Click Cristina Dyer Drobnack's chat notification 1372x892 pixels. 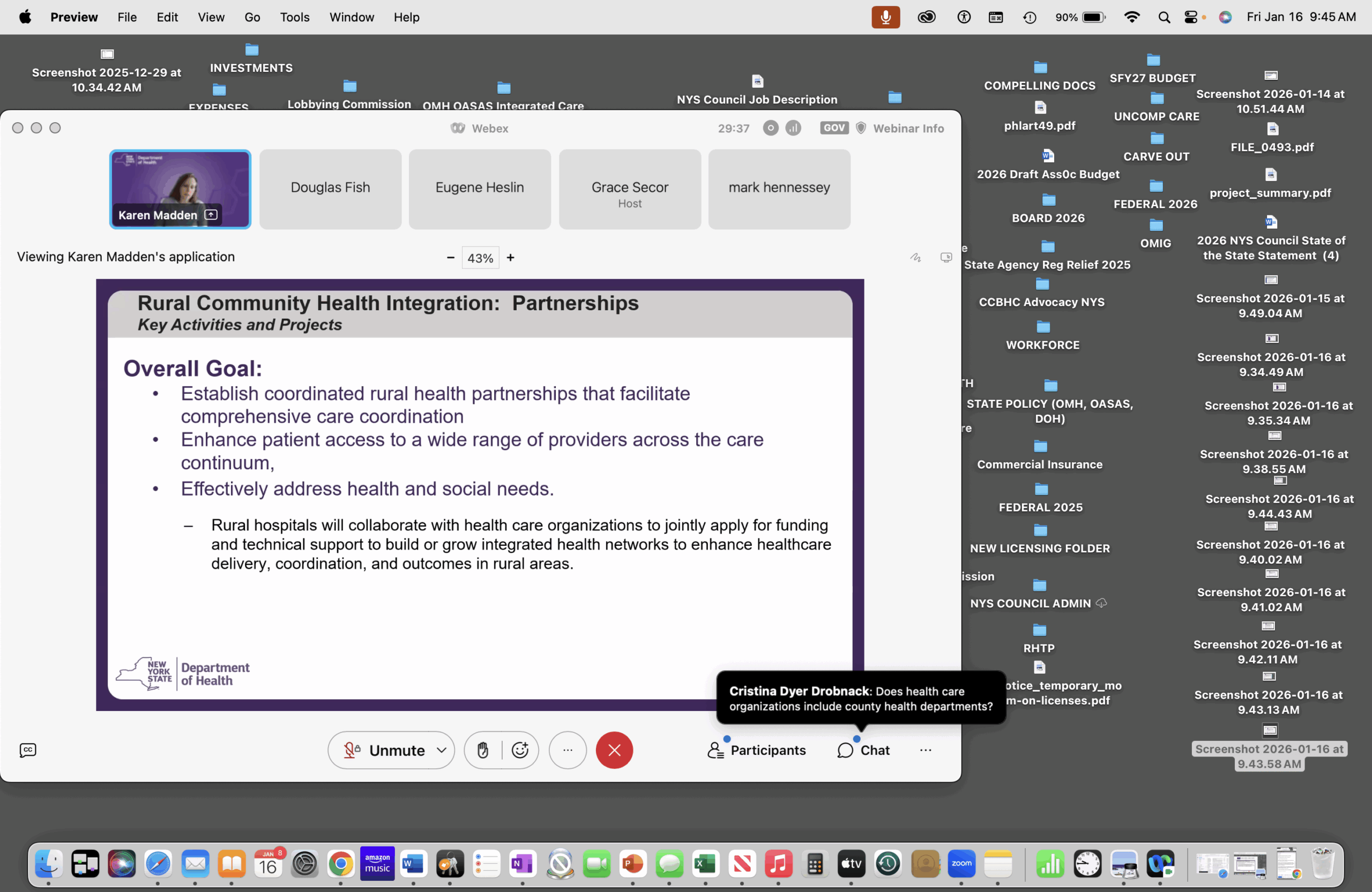coord(860,699)
